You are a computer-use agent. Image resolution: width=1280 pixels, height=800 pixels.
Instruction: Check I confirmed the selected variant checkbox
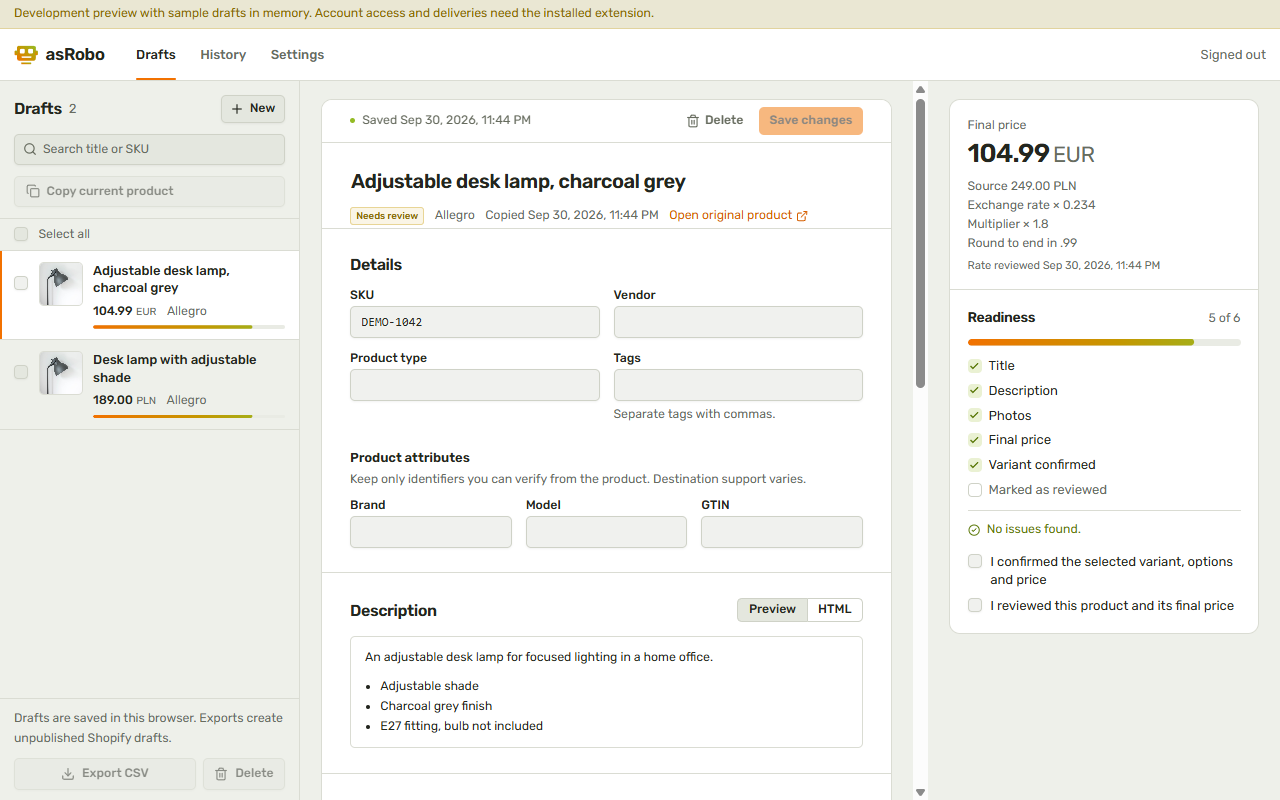tap(975, 562)
